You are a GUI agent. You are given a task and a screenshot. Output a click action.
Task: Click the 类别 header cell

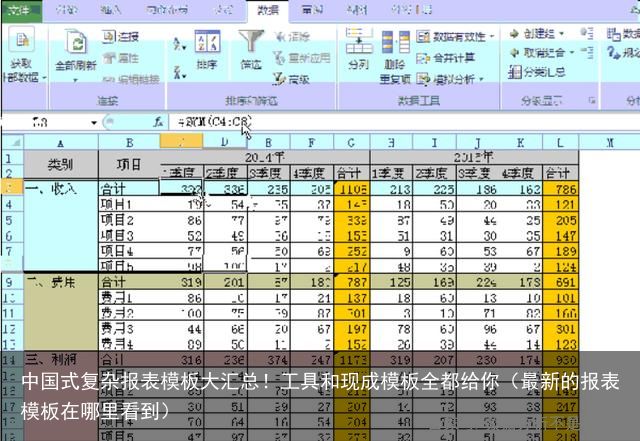coord(61,164)
